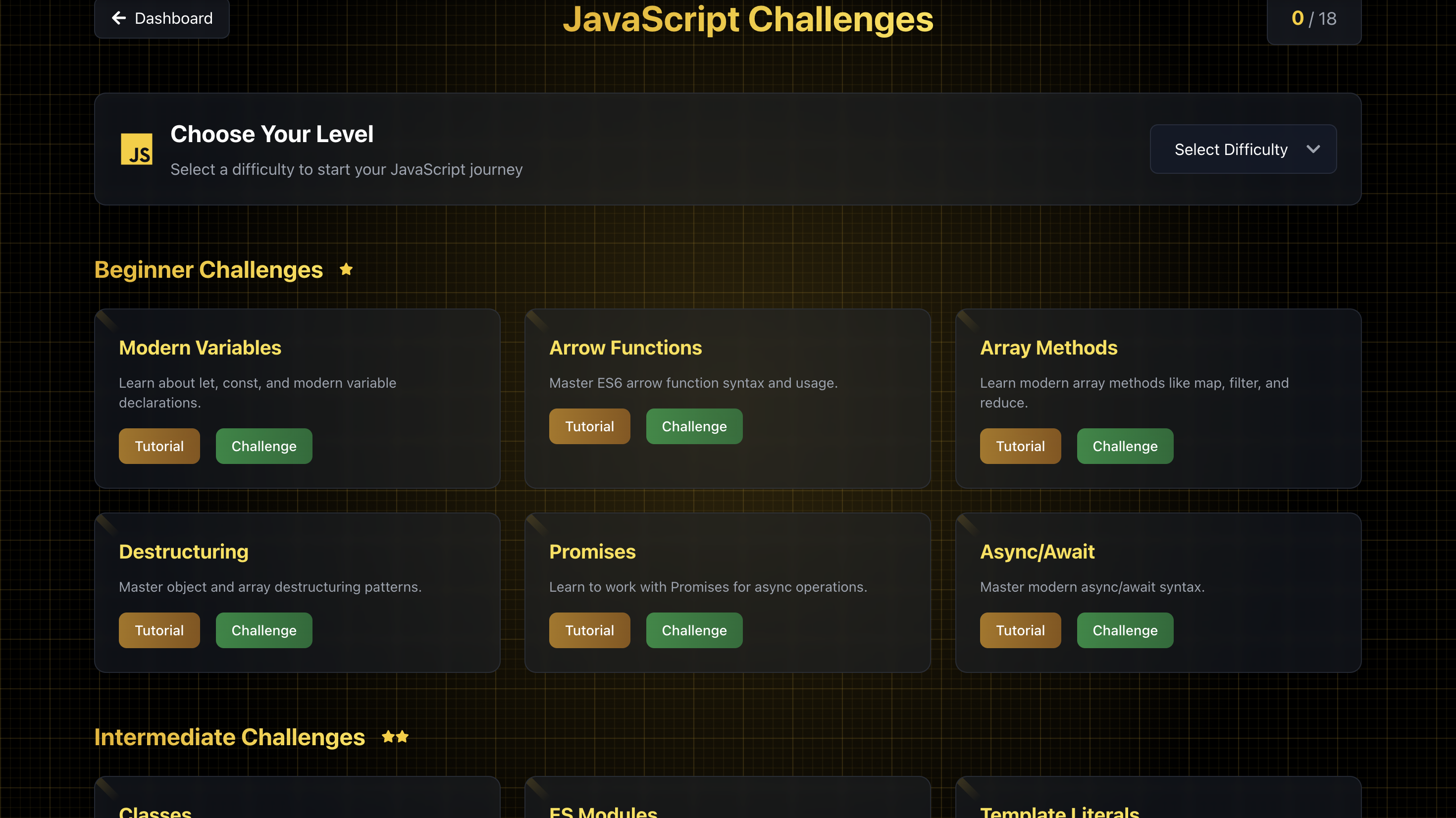
Task: Click the chevron arrow in difficulty selector
Action: (x=1313, y=149)
